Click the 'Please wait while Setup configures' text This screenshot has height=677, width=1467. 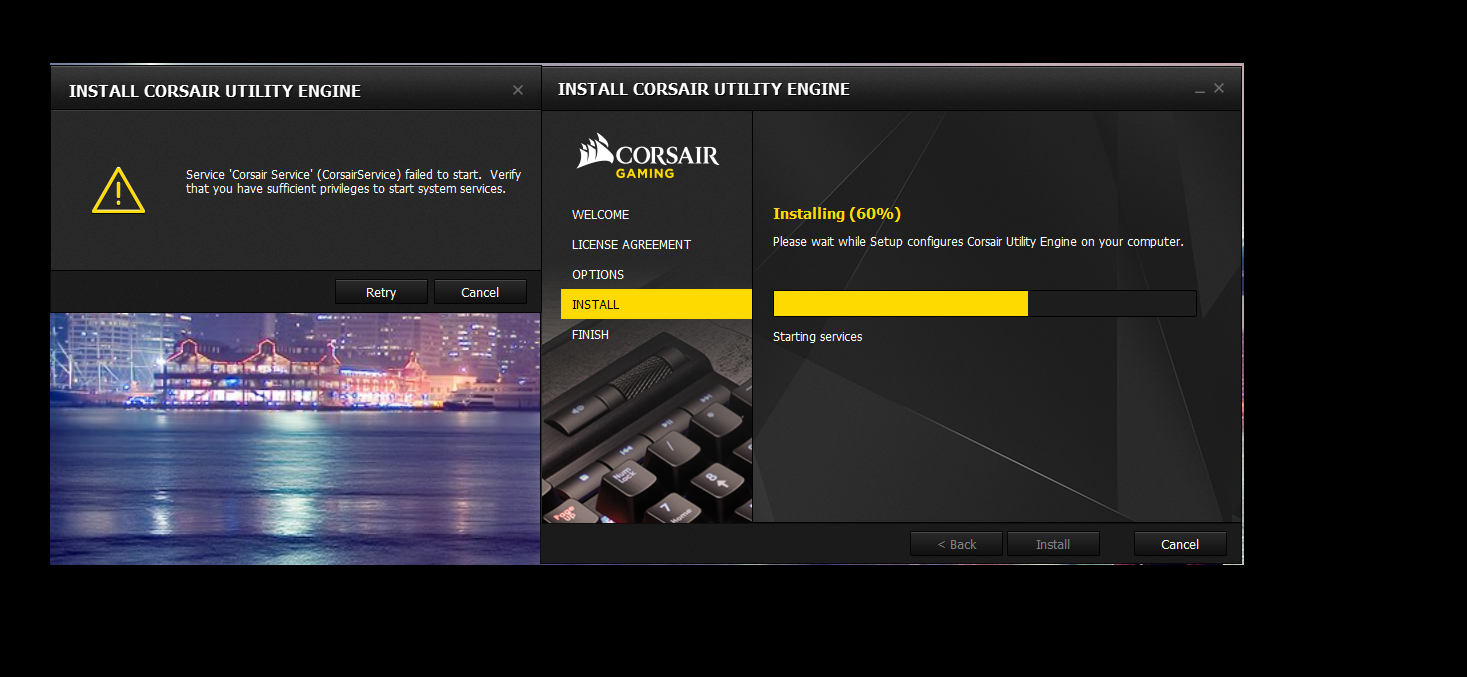(x=978, y=242)
